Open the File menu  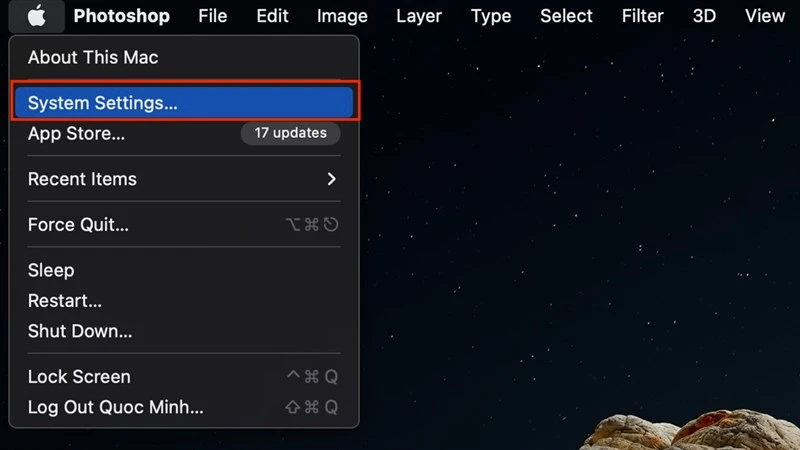pyautogui.click(x=212, y=16)
